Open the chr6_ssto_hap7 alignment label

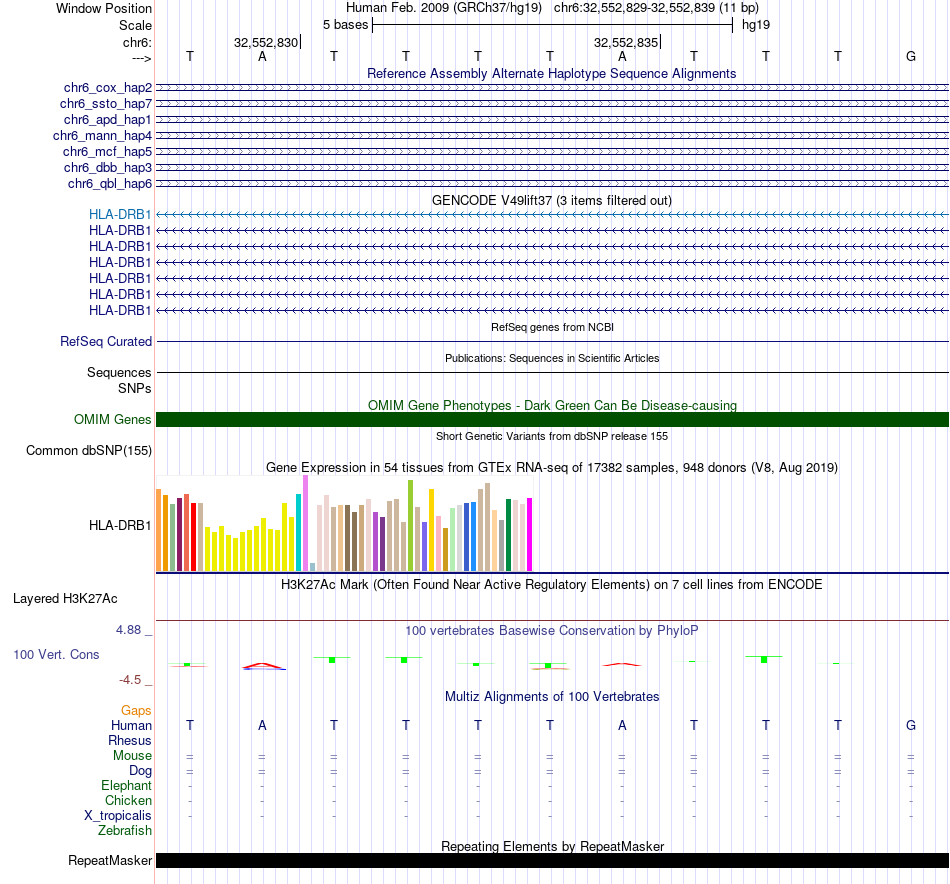(106, 104)
